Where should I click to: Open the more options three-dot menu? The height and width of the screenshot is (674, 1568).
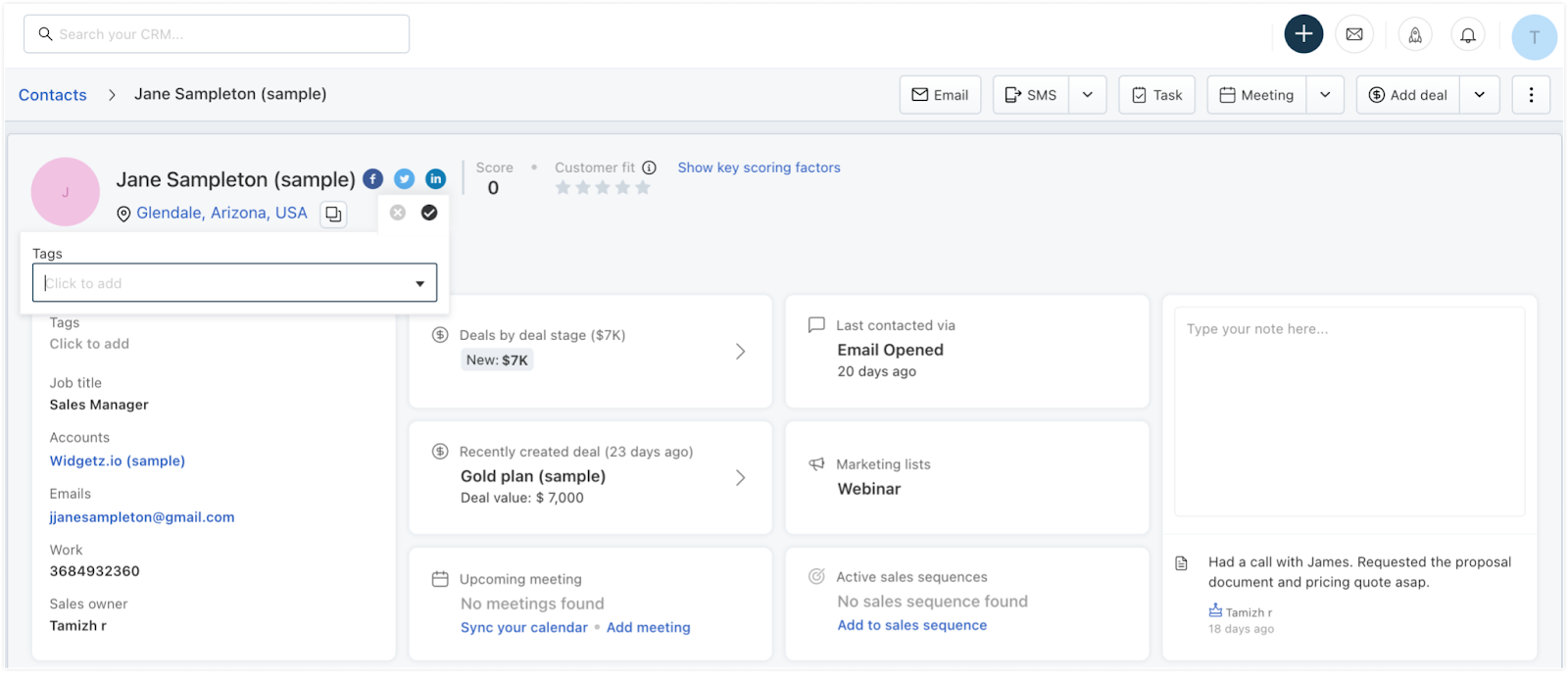1531,95
